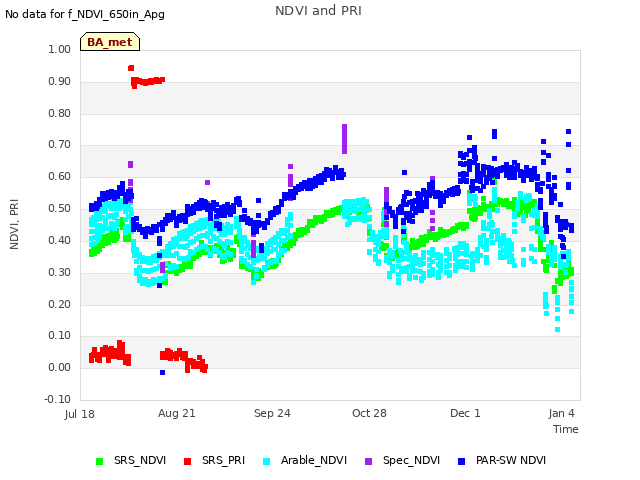The image size is (640, 480).
Task: Click the BA_met annotation box
Action: (110, 42)
